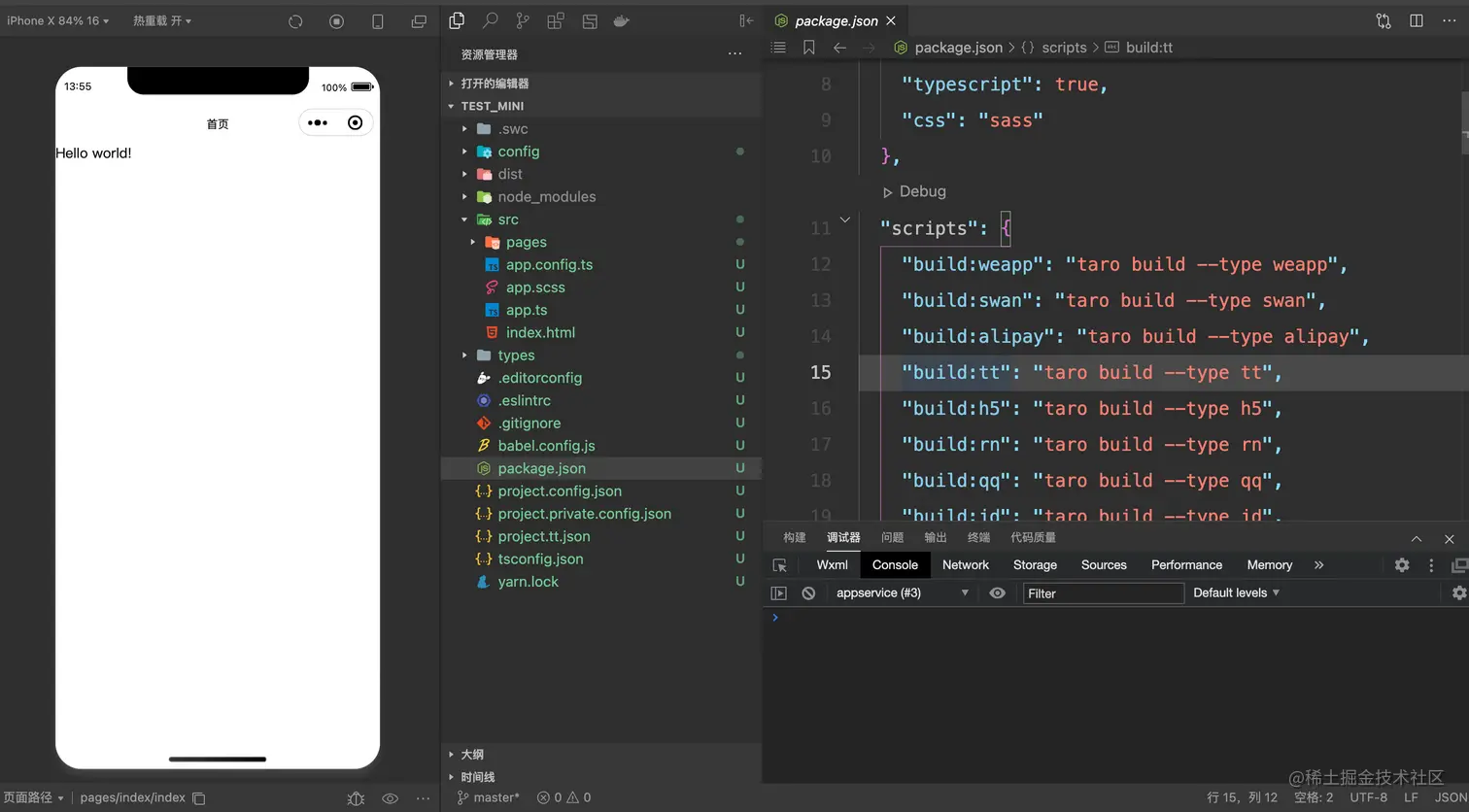Click the UTF-8 encoding indicator
1469x812 pixels.
click(x=1368, y=797)
